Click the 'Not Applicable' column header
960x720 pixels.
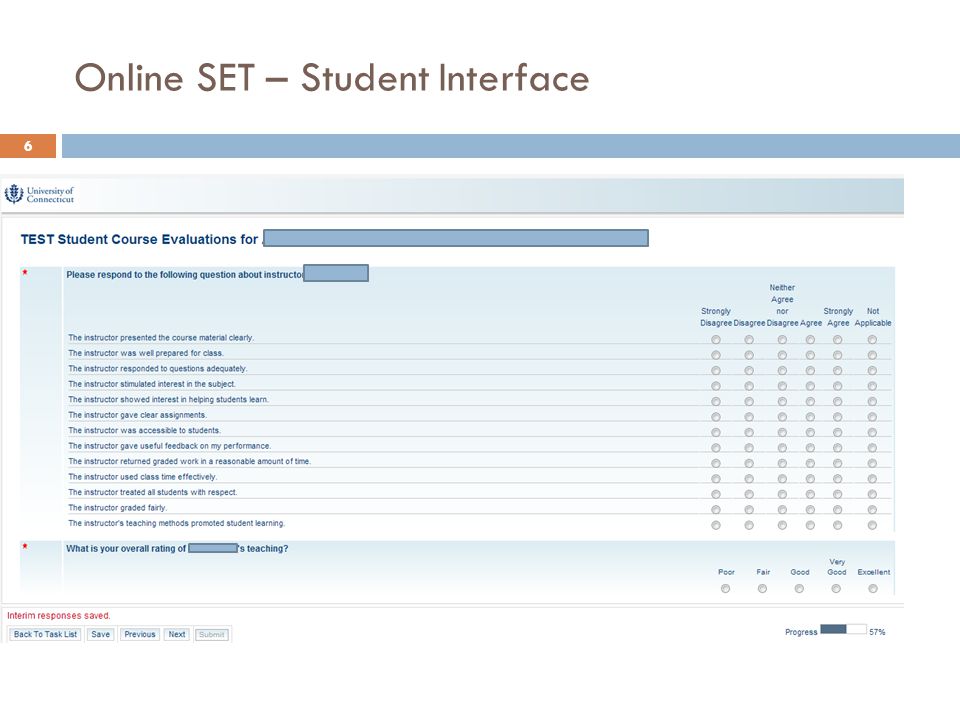(872, 317)
